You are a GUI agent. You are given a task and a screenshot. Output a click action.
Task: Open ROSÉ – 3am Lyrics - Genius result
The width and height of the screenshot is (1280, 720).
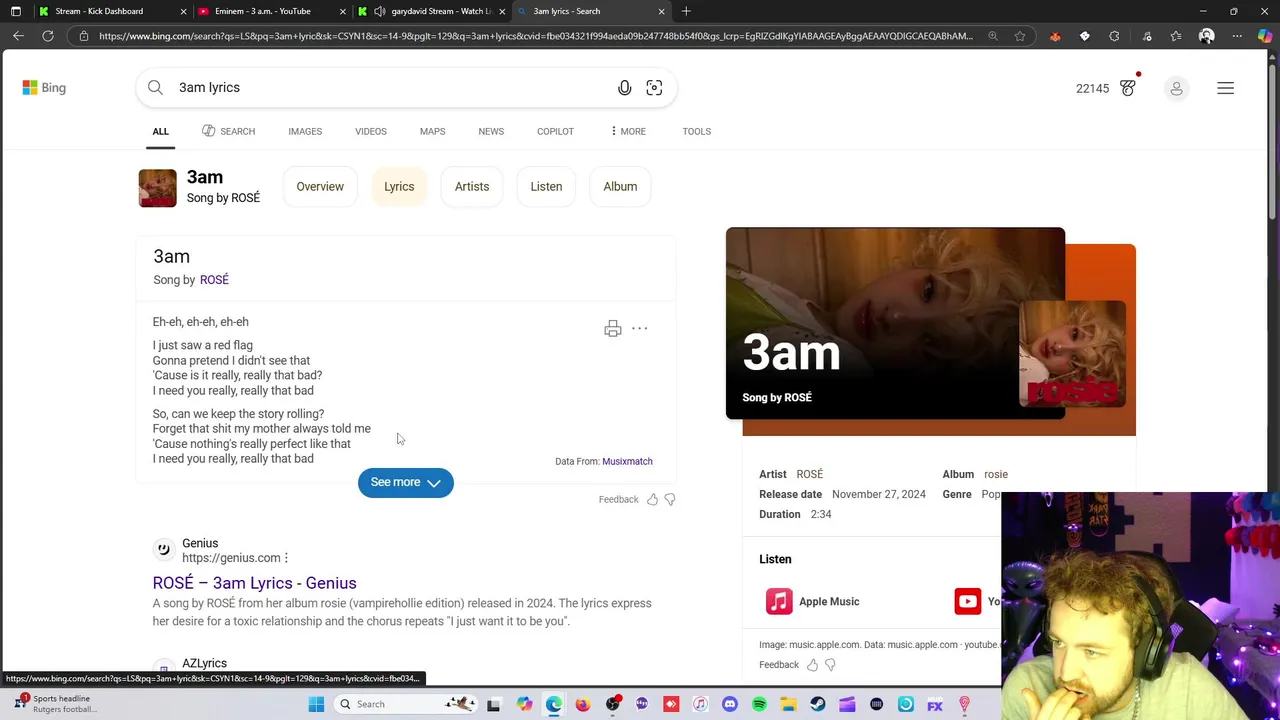254,583
